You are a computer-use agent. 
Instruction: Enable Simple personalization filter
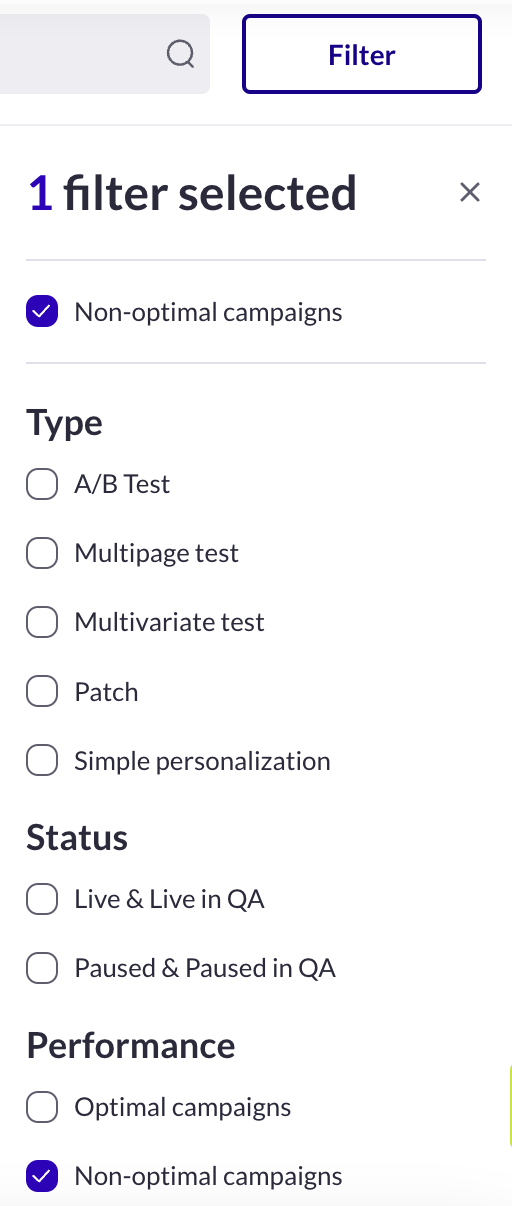coord(42,761)
